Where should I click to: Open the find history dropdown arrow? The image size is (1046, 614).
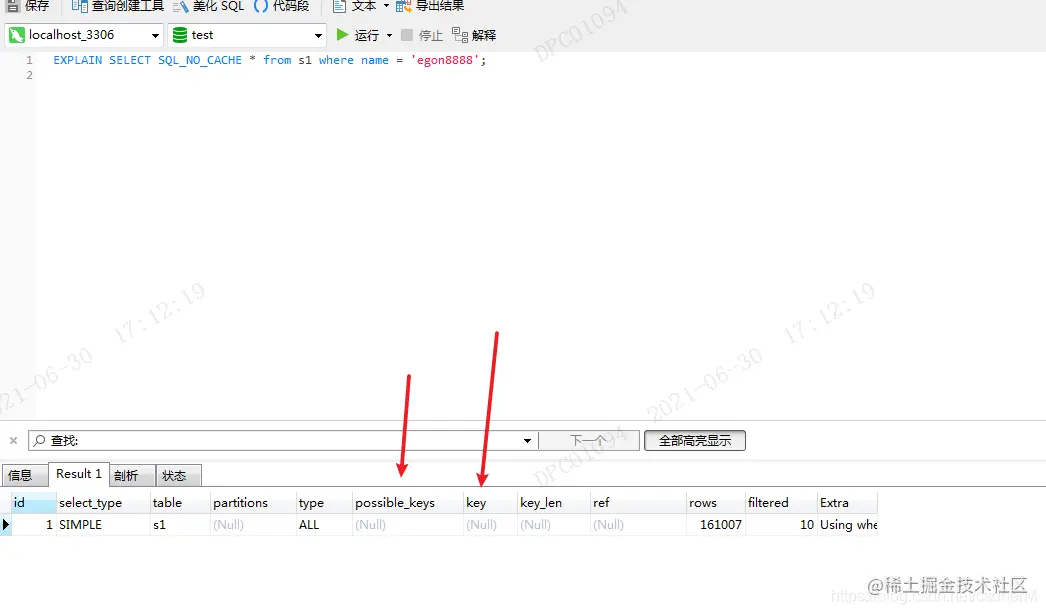527,440
